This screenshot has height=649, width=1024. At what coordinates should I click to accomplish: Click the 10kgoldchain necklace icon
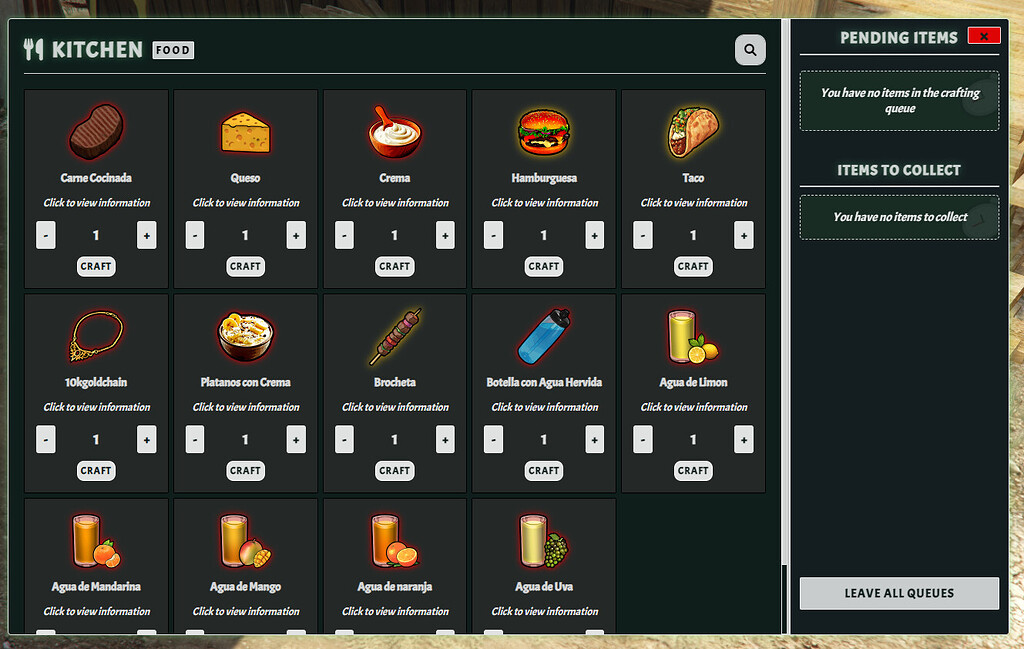[x=96, y=336]
